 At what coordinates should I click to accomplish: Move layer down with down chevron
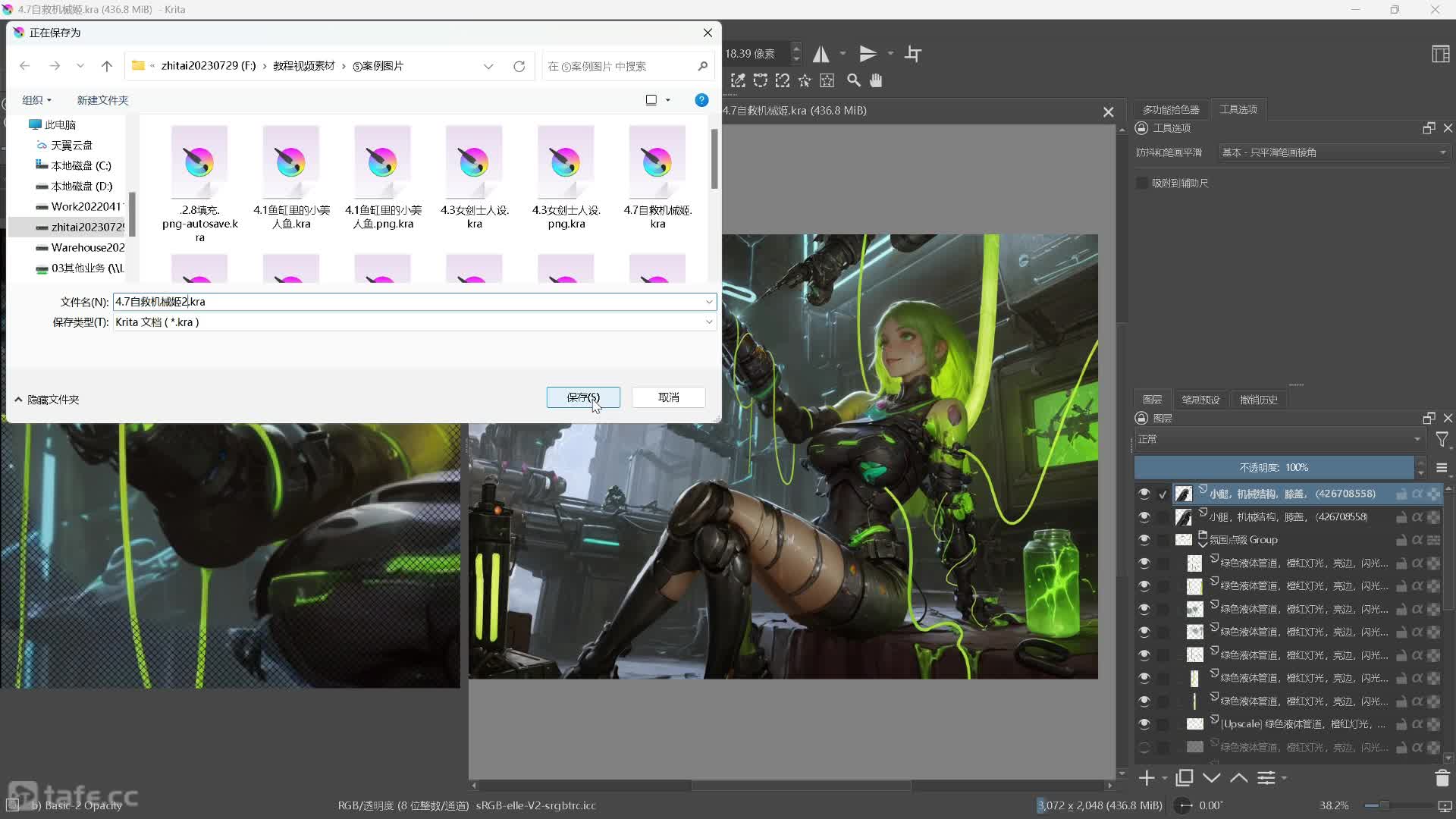1212,778
